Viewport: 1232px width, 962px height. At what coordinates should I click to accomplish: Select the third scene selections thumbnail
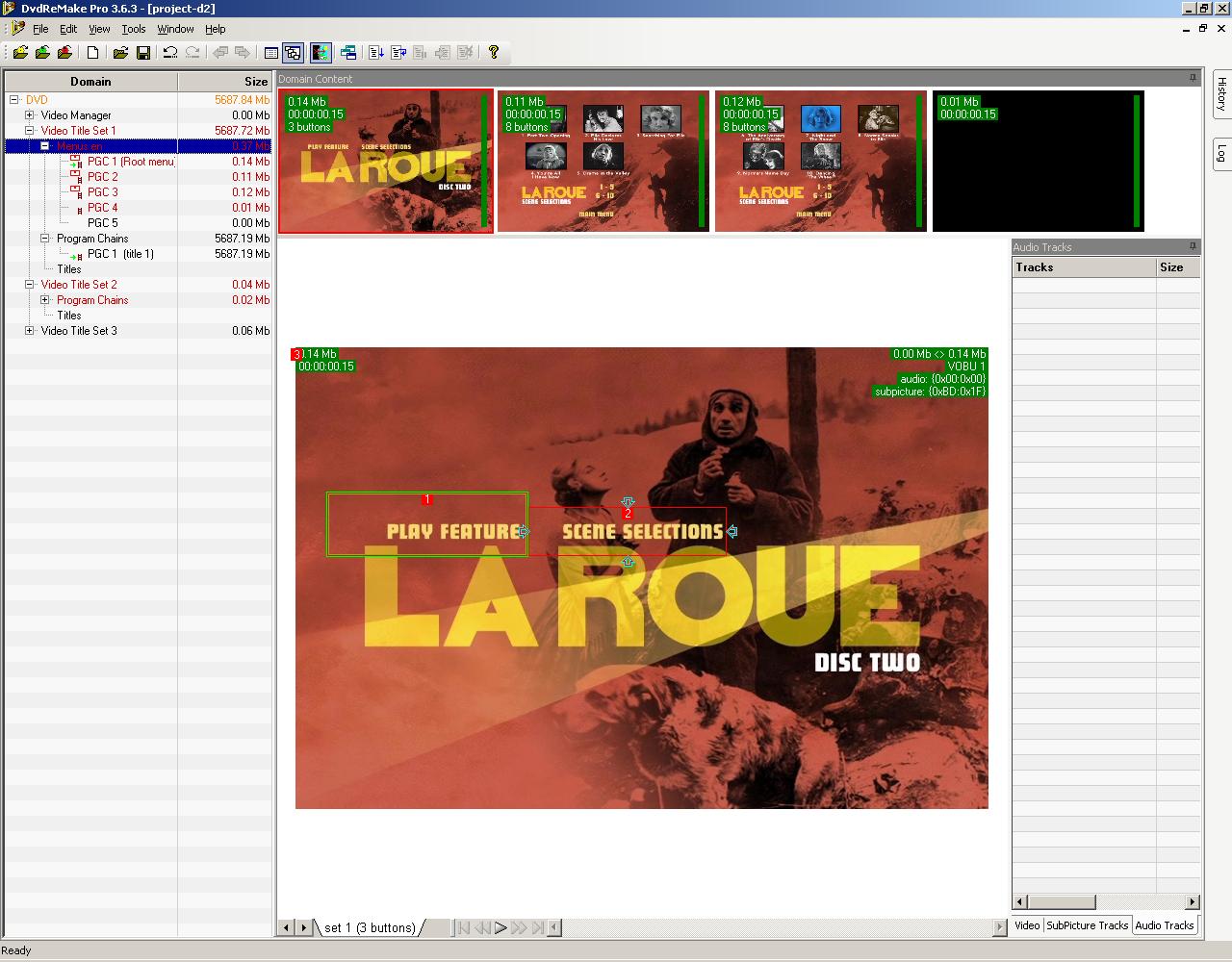[821, 162]
